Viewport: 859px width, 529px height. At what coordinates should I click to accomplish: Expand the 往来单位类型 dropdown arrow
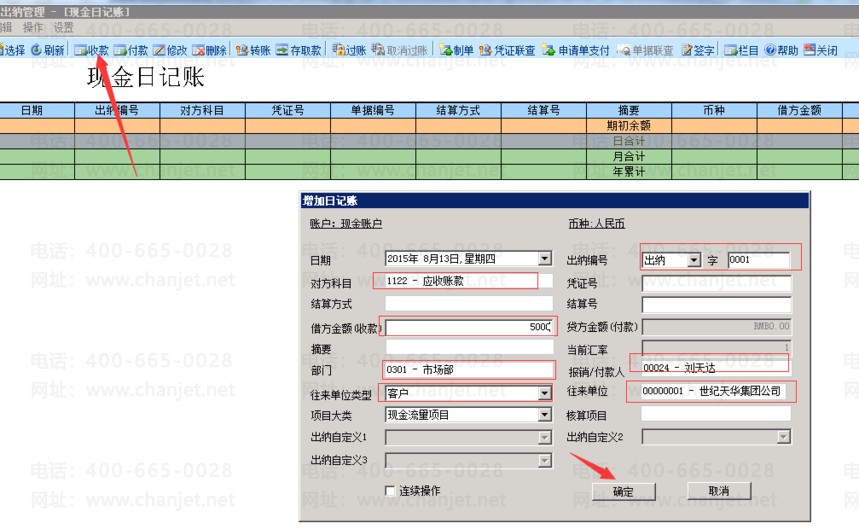pyautogui.click(x=545, y=393)
